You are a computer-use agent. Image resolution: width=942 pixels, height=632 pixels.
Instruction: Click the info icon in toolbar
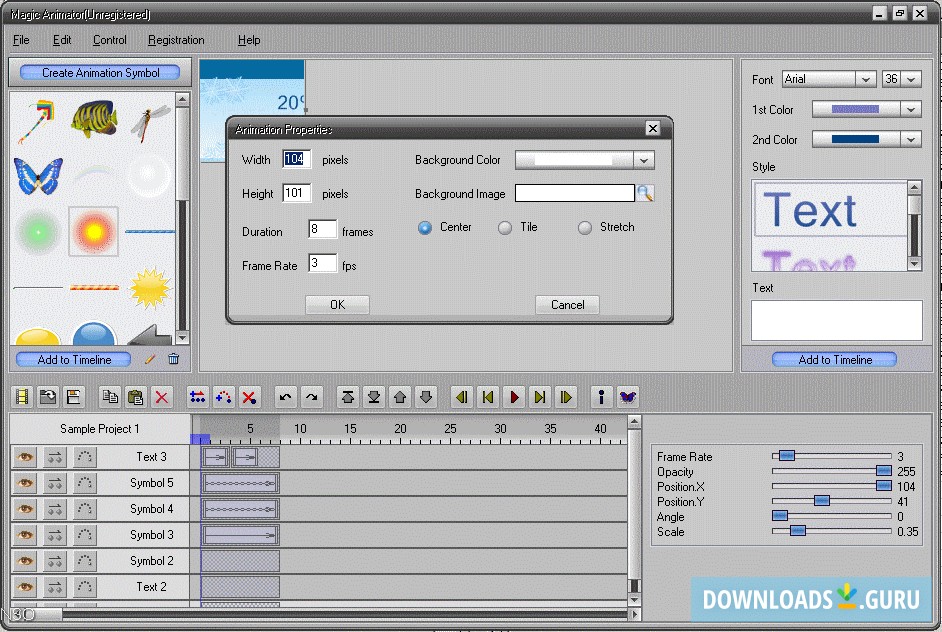click(x=601, y=397)
